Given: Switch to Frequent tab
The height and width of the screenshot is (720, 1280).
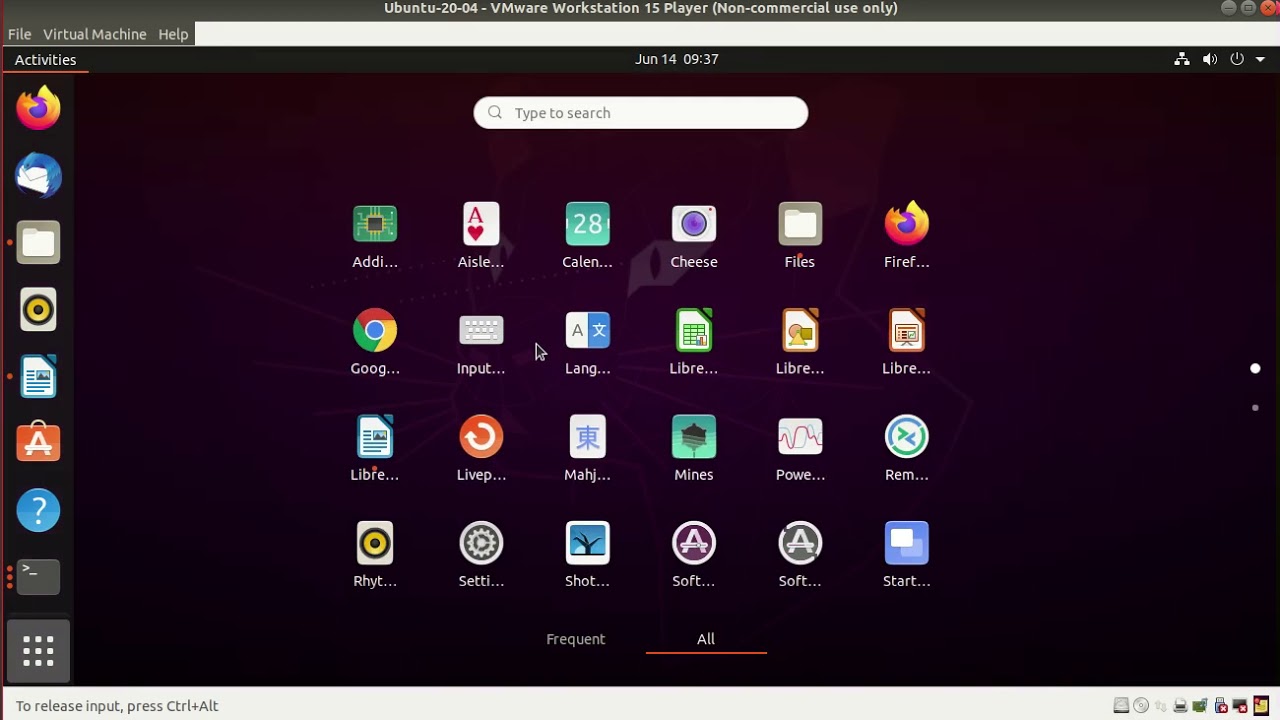Looking at the screenshot, I should coord(575,639).
